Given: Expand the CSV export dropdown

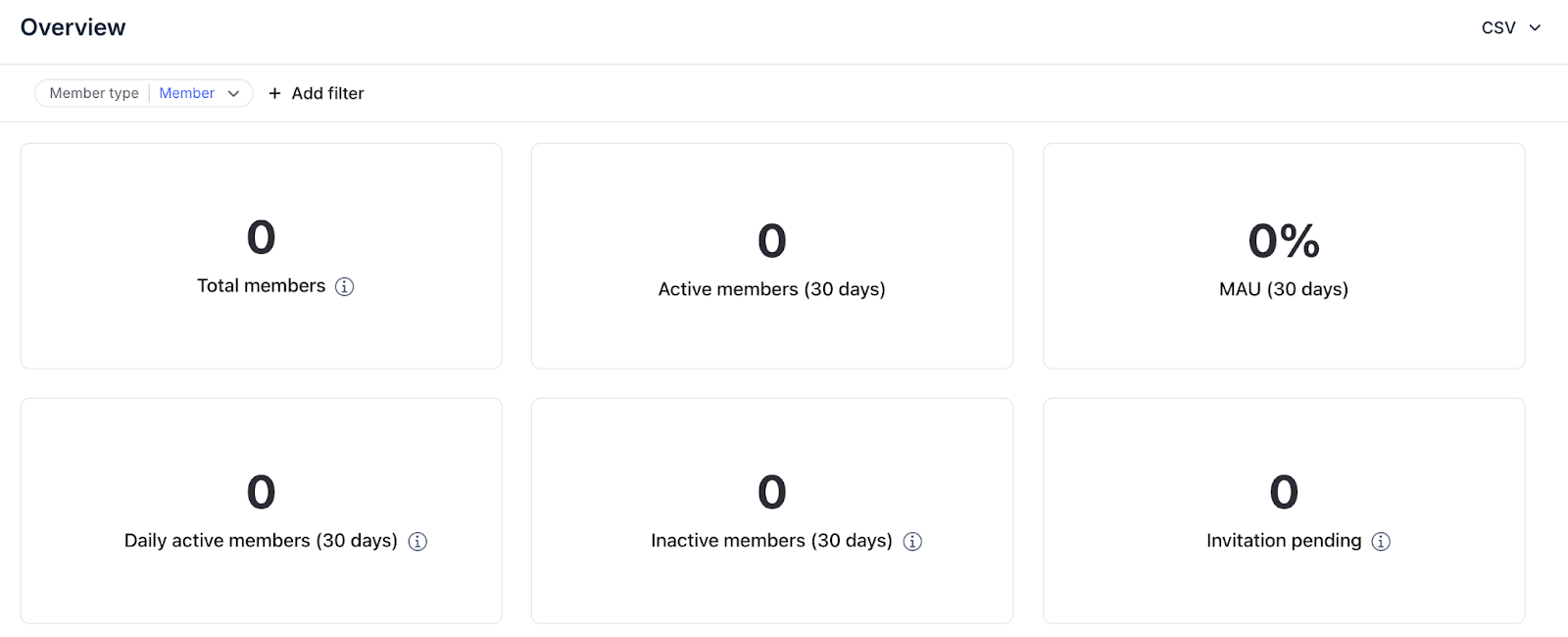Looking at the screenshot, I should [x=1509, y=27].
